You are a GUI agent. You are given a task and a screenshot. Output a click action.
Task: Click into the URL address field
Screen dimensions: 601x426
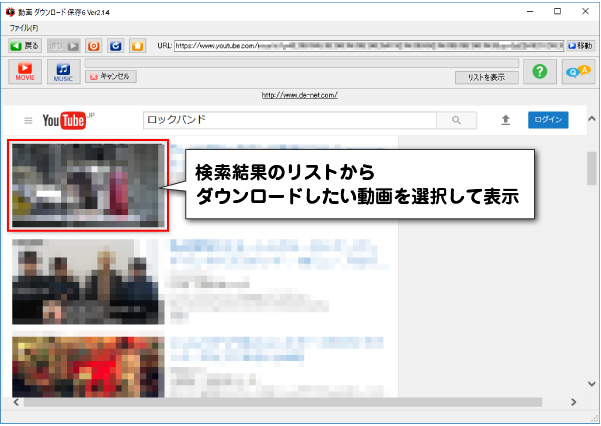pyautogui.click(x=369, y=46)
